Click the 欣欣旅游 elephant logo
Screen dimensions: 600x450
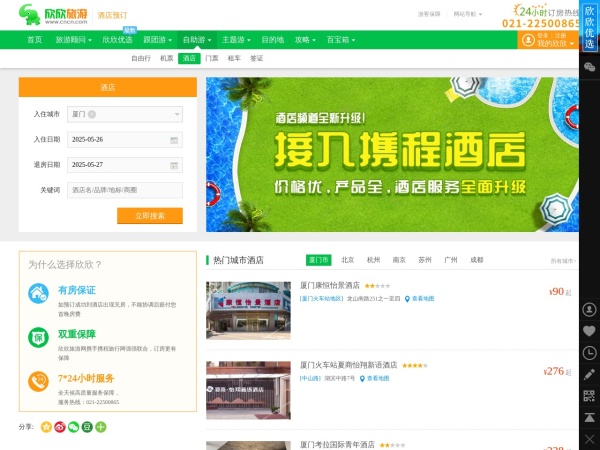53,15
